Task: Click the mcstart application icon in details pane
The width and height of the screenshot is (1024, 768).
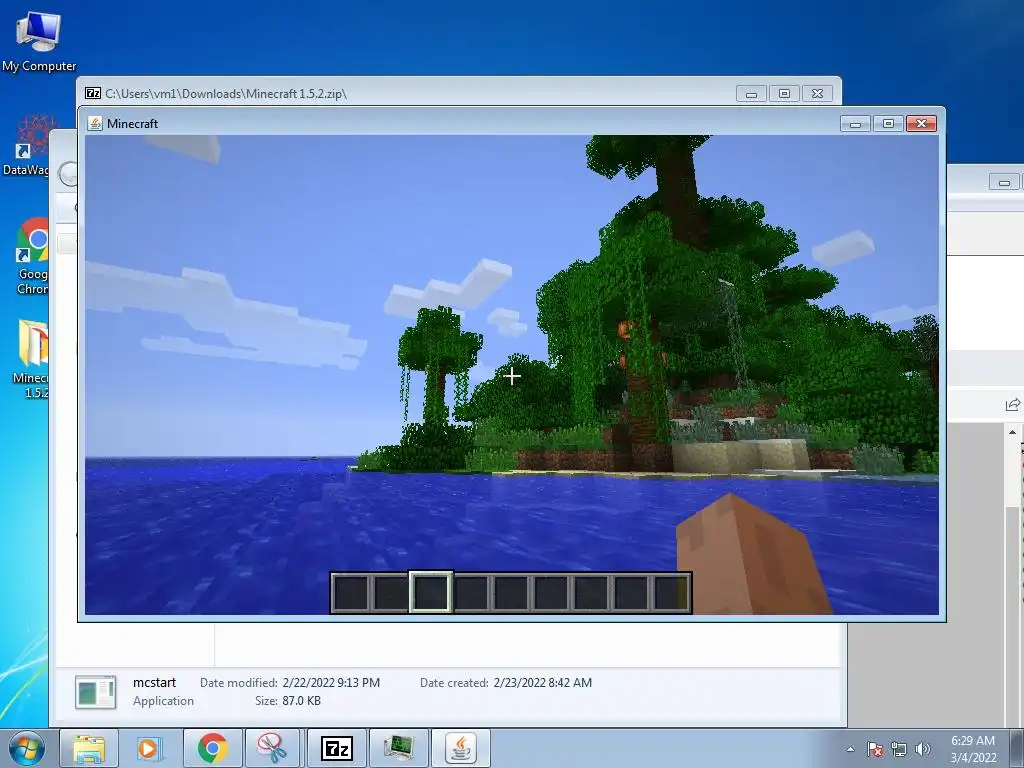Action: 95,692
